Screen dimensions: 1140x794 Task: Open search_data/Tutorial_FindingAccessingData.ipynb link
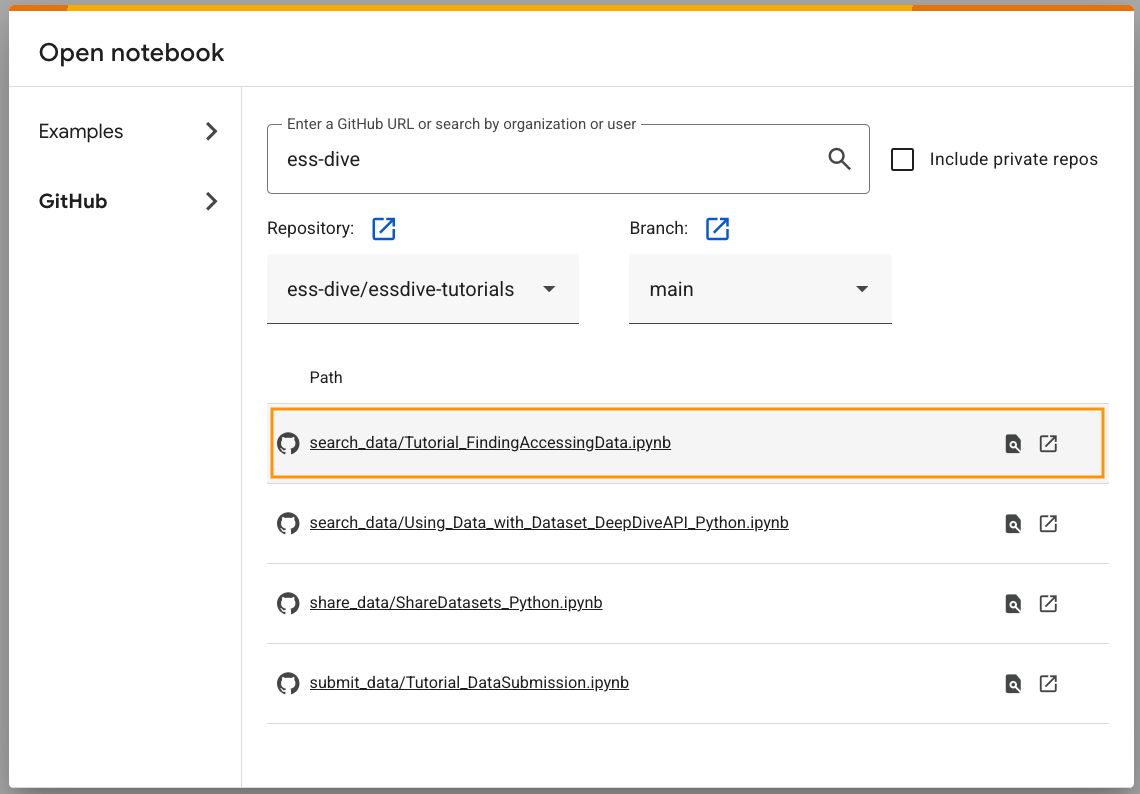click(490, 443)
